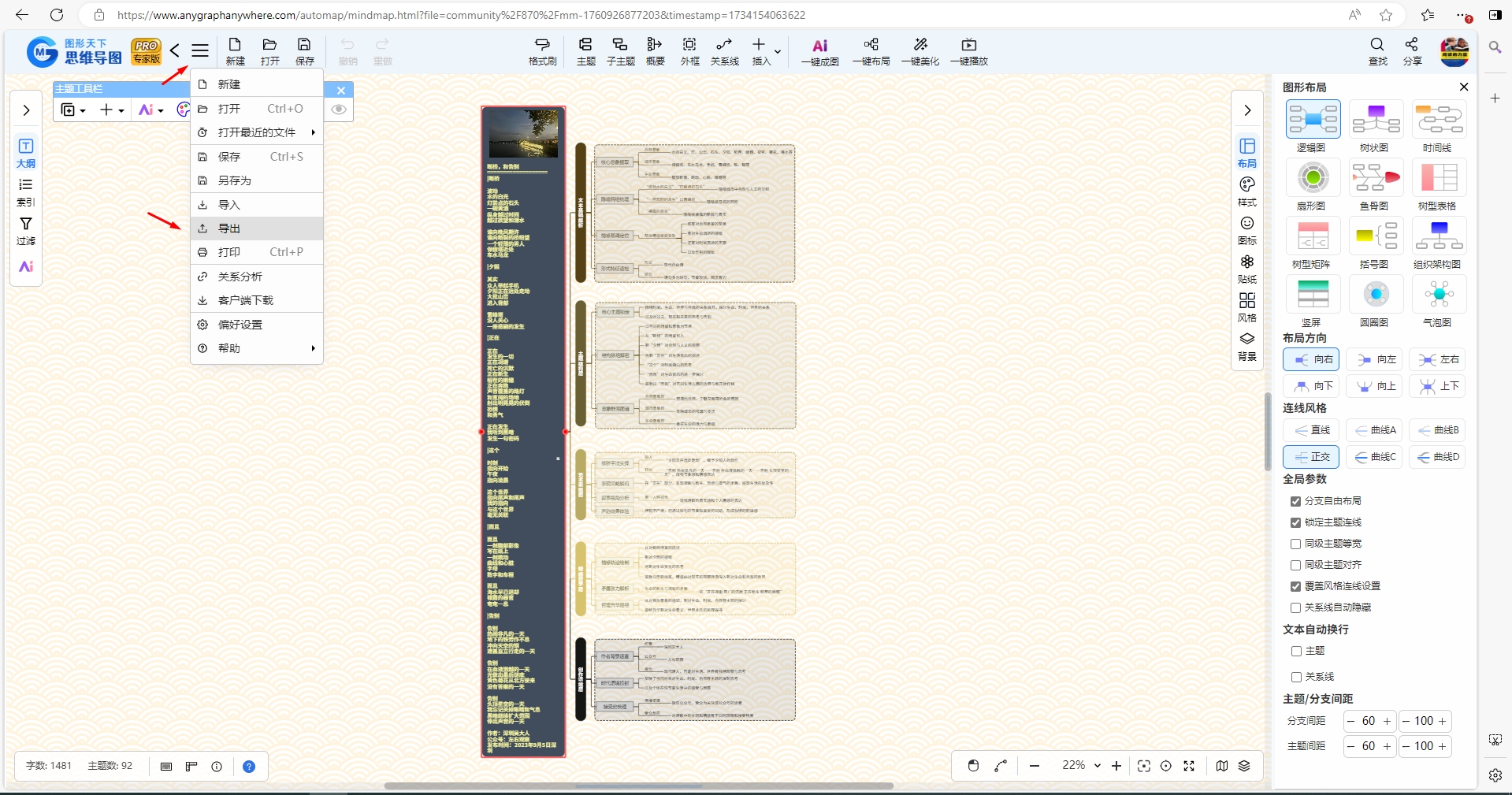The width and height of the screenshot is (1512, 795).
Task: Apply 一键美化 beautify
Action: 920,52
